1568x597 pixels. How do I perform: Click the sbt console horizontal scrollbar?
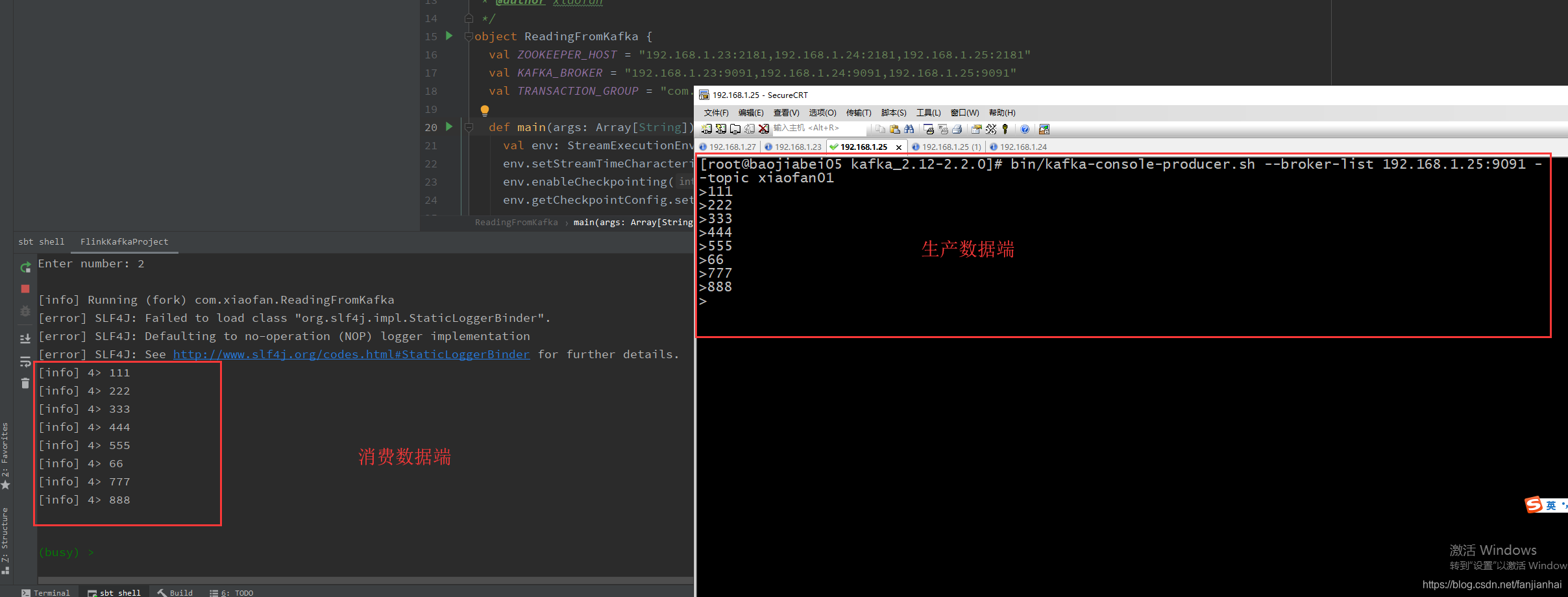(365, 580)
